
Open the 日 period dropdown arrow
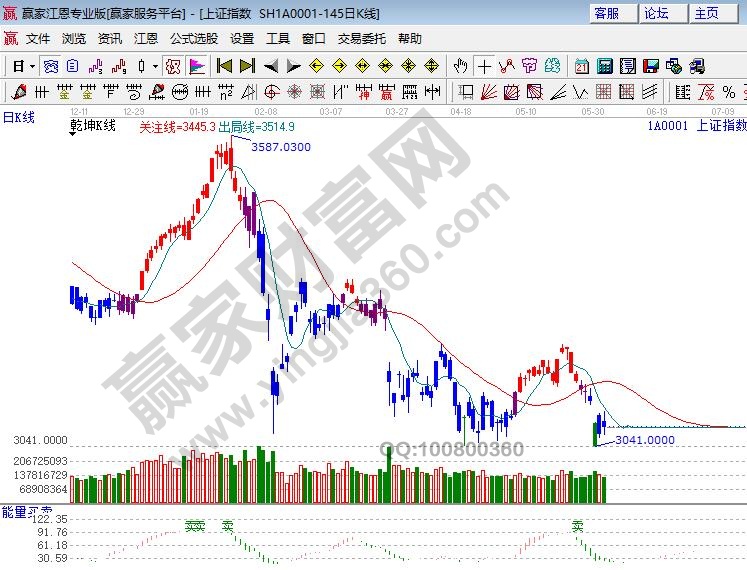[x=32, y=66]
